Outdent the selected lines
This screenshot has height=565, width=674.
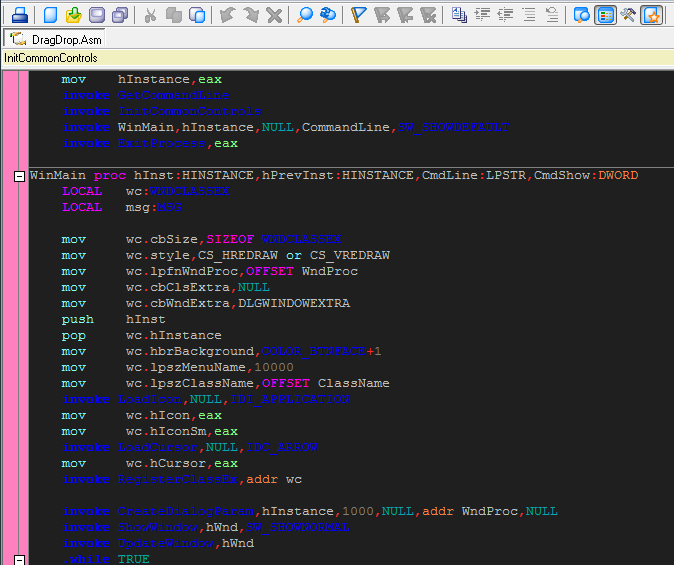click(506, 15)
